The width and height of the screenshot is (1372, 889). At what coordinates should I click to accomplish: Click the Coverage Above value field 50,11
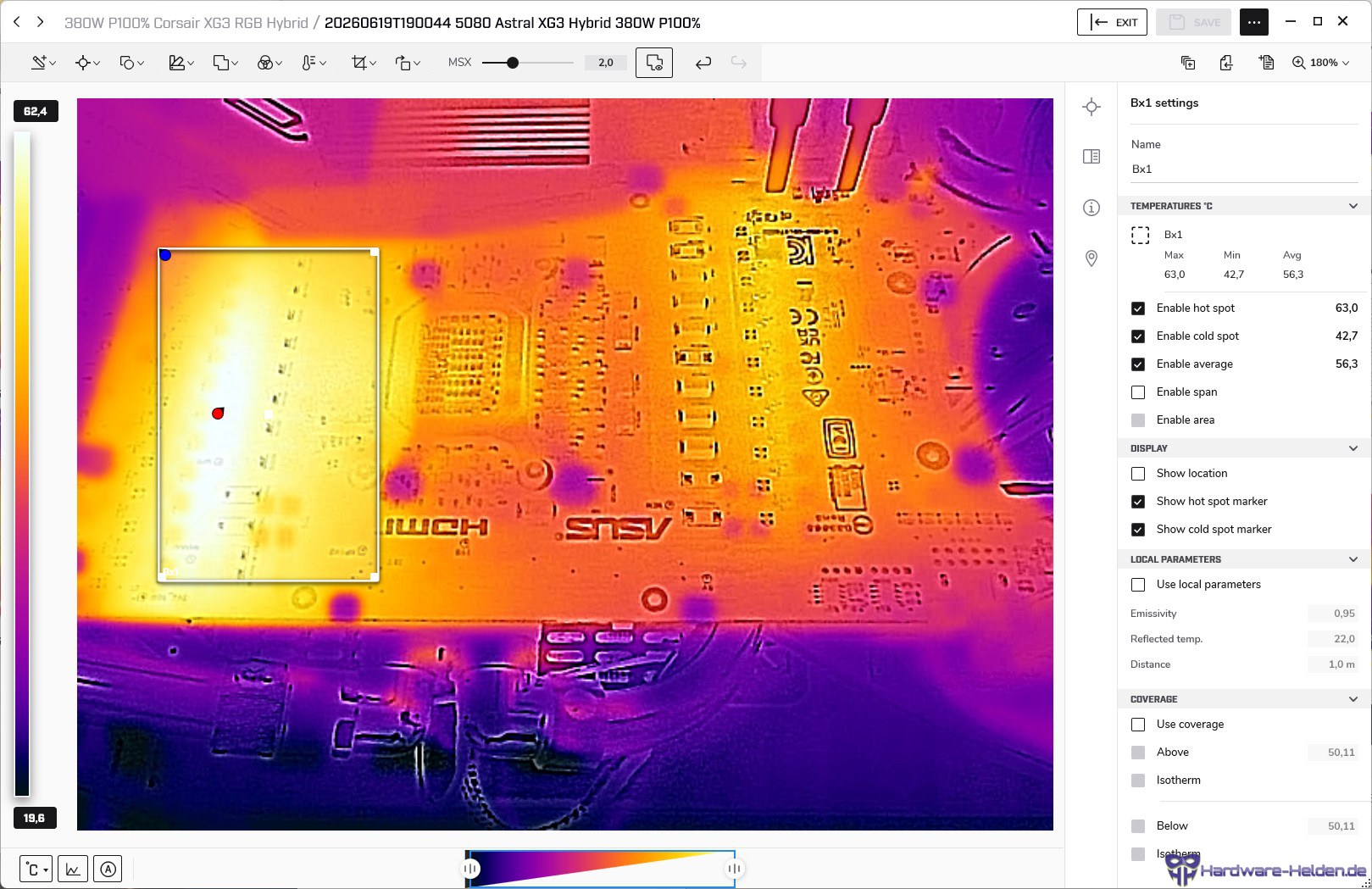point(1332,753)
